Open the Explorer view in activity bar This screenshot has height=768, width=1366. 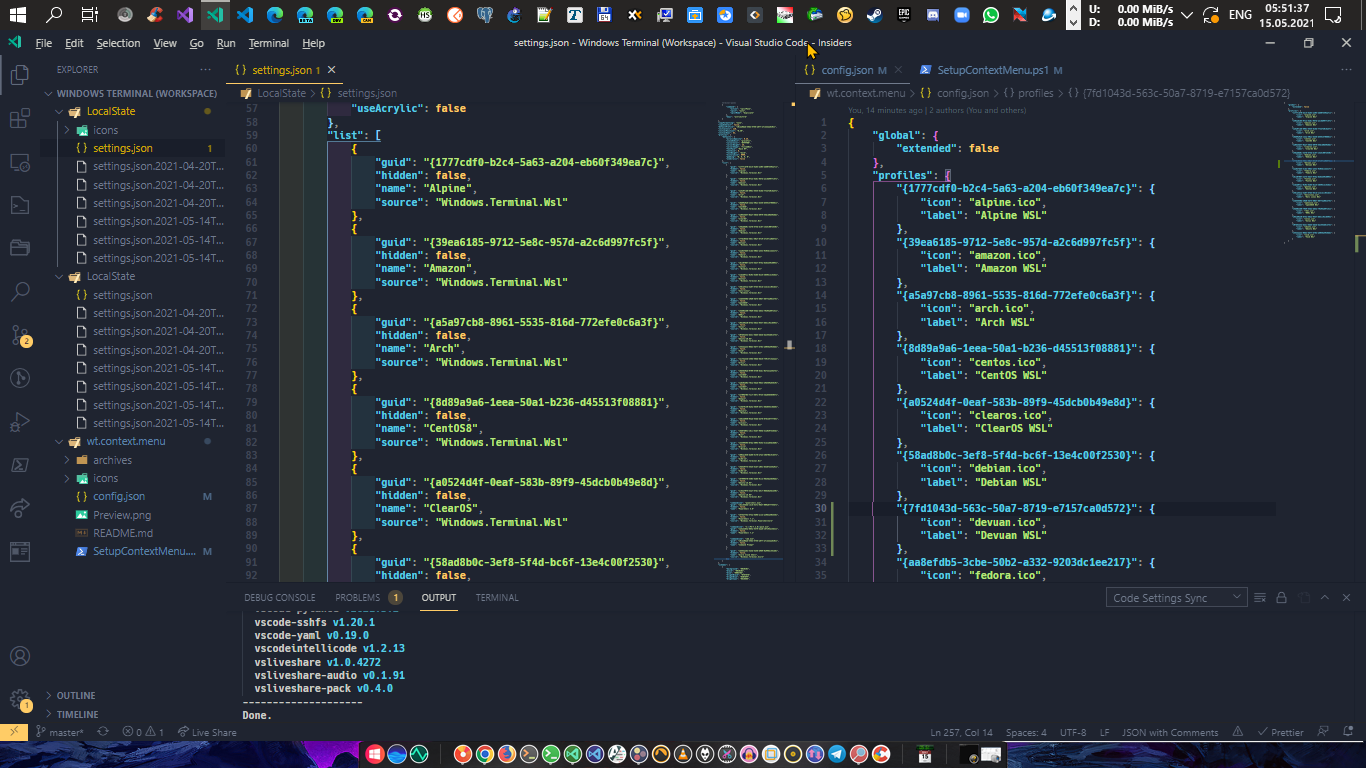pos(19,75)
